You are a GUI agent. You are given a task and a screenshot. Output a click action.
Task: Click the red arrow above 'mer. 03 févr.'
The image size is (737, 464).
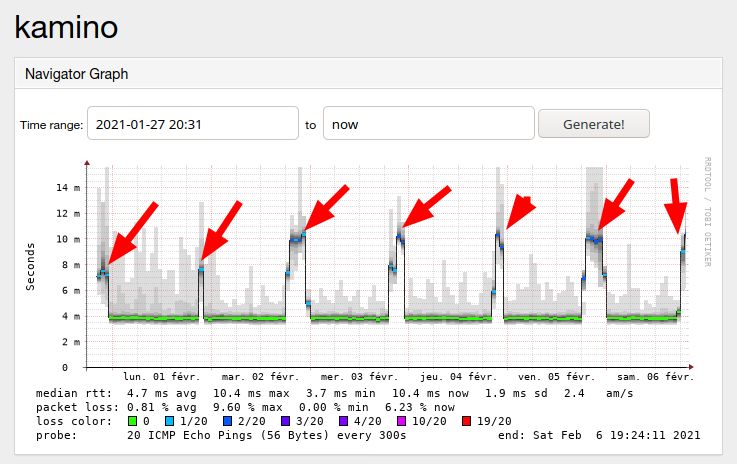[x=326, y=207]
